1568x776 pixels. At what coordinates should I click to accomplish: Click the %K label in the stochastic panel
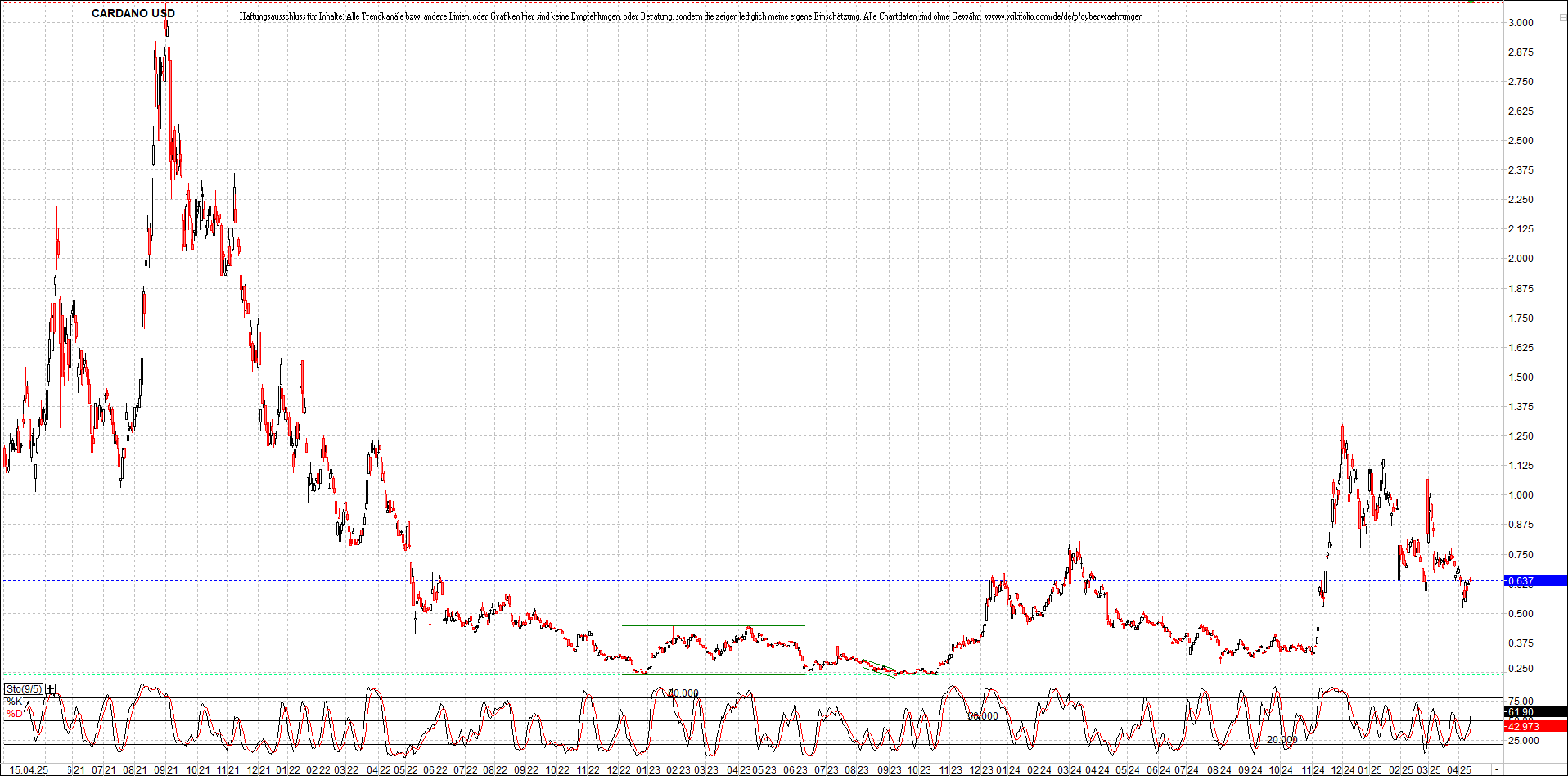[x=13, y=700]
